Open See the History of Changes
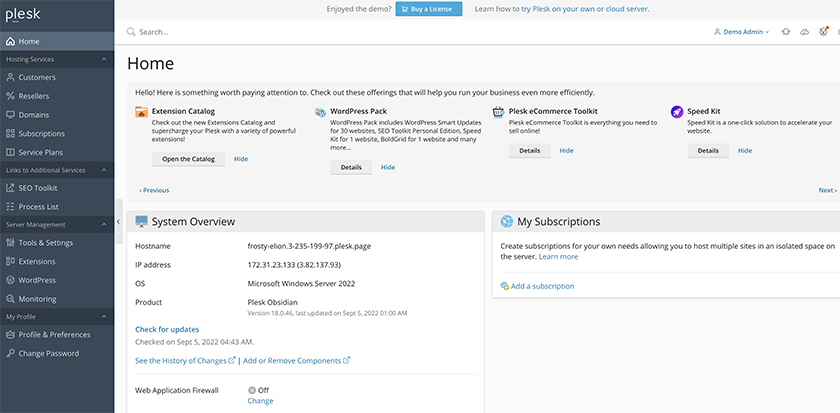This screenshot has width=840, height=413. [x=185, y=361]
